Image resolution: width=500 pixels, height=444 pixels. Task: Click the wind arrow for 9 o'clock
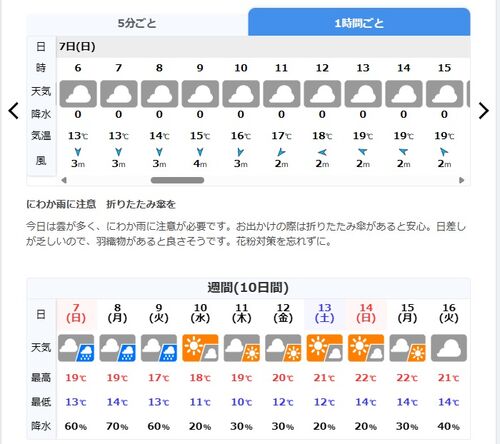(200, 152)
